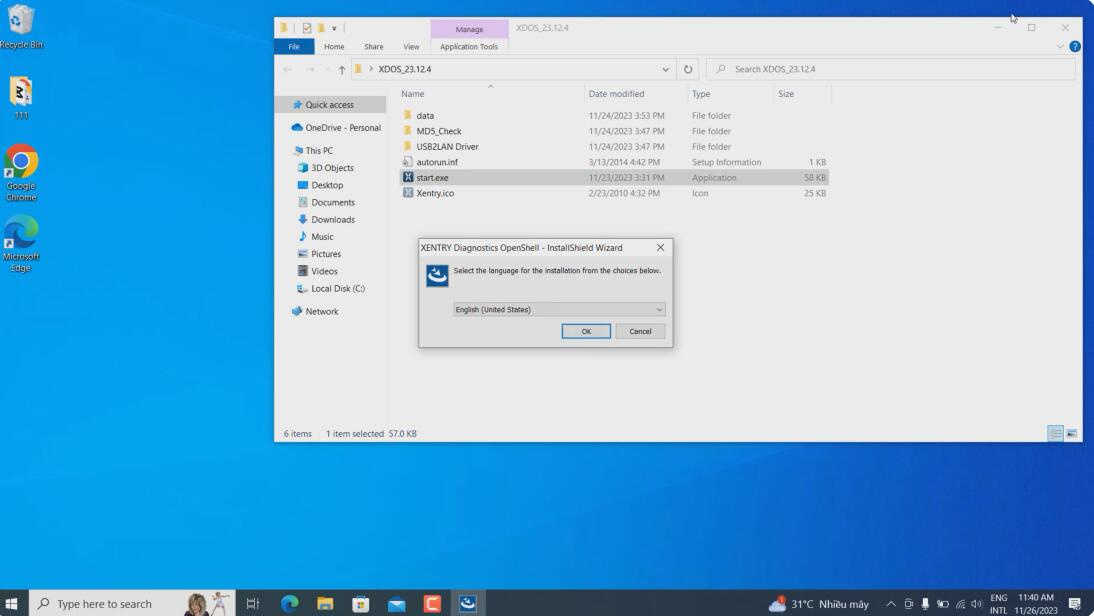
Task: Close the XENTRY InstallShield dialog
Action: 660,248
